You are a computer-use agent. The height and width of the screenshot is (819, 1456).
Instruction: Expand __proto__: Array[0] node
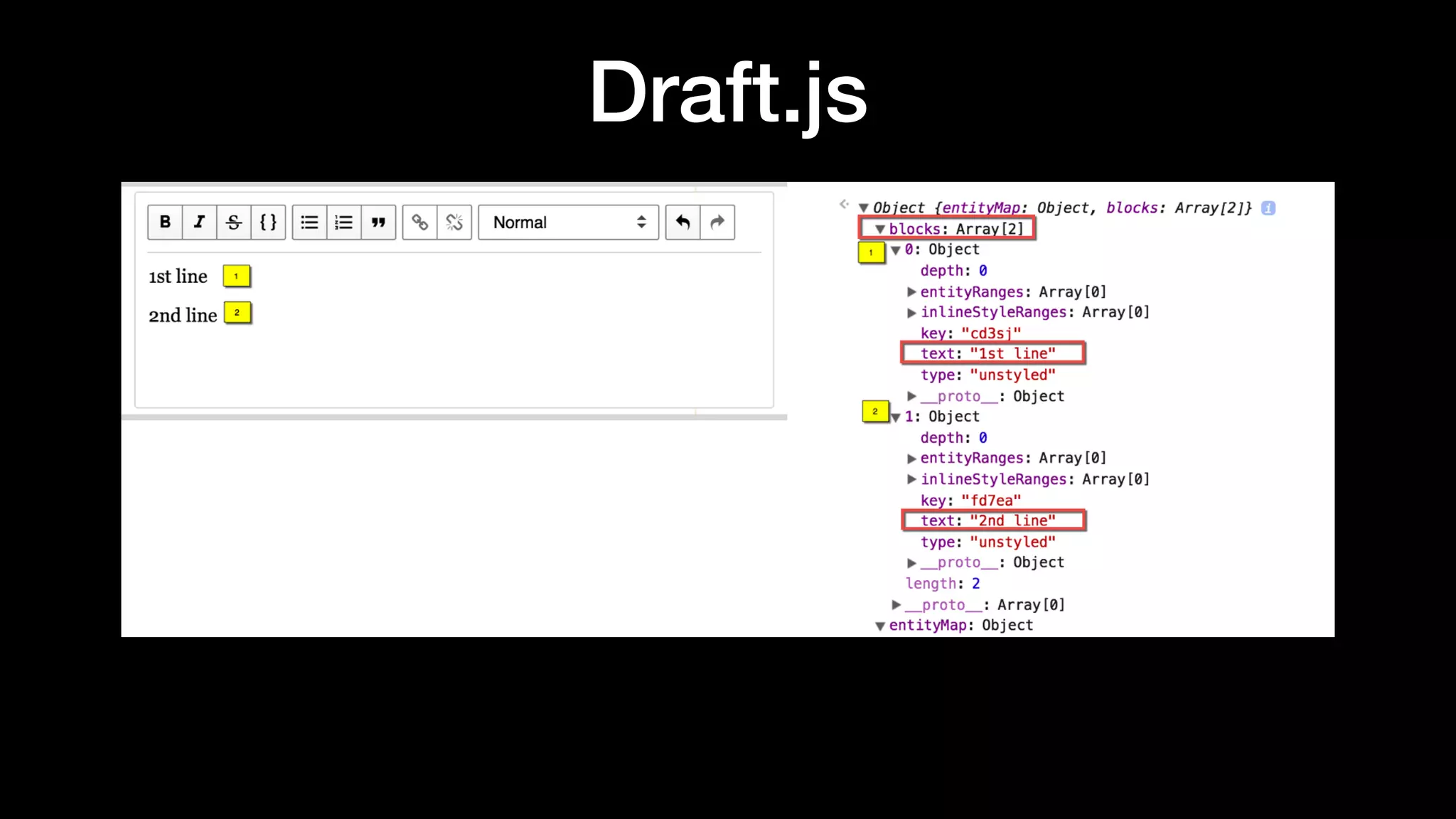pos(896,605)
